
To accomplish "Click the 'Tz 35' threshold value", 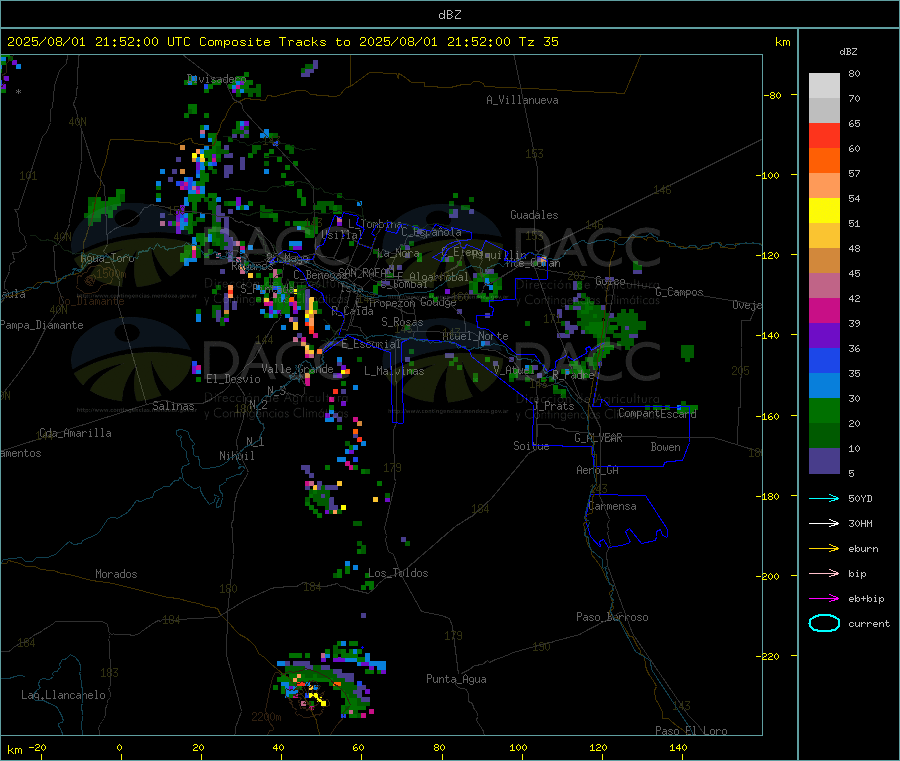I will tap(539, 42).
